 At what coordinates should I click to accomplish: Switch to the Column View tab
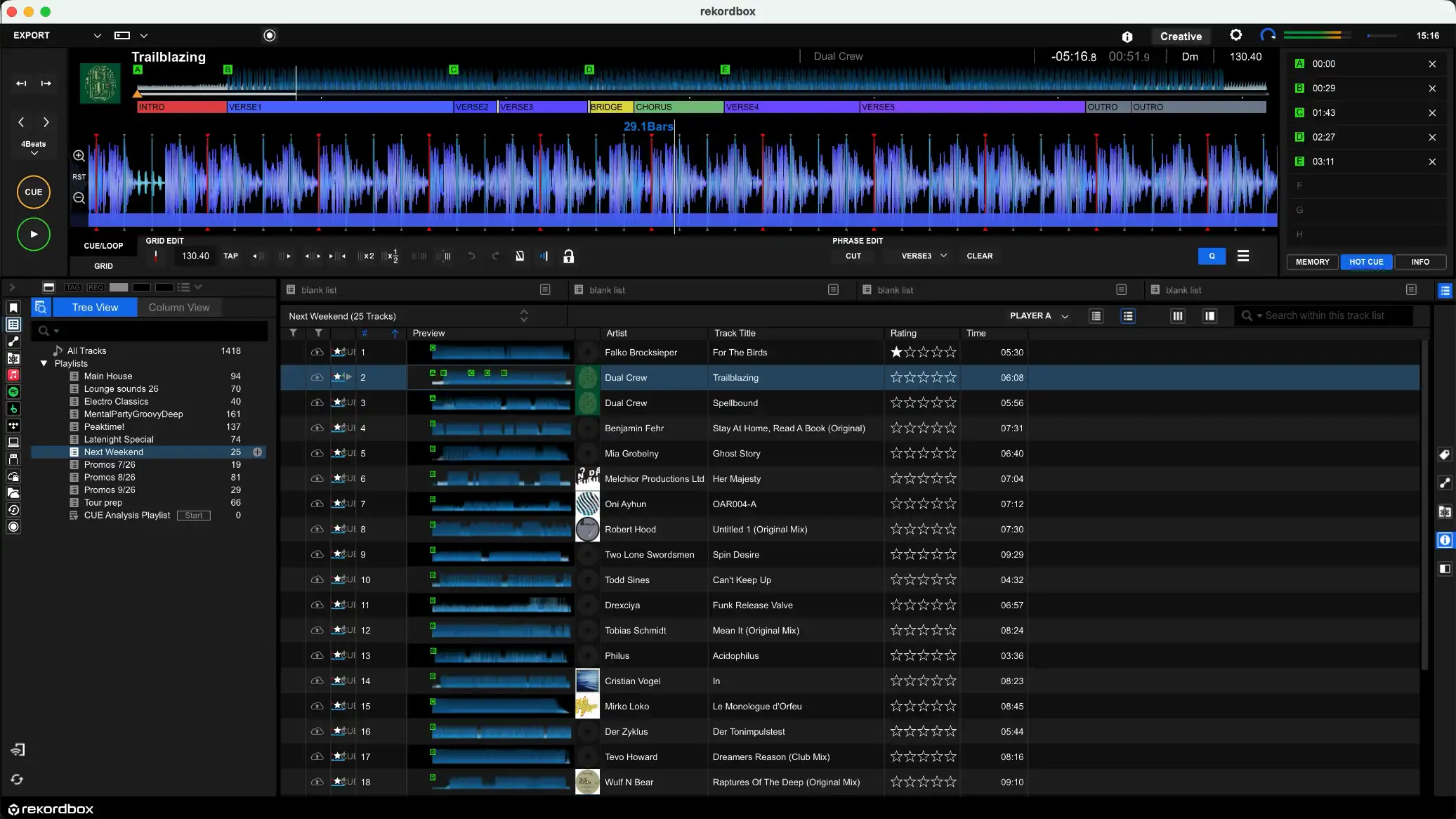(179, 308)
